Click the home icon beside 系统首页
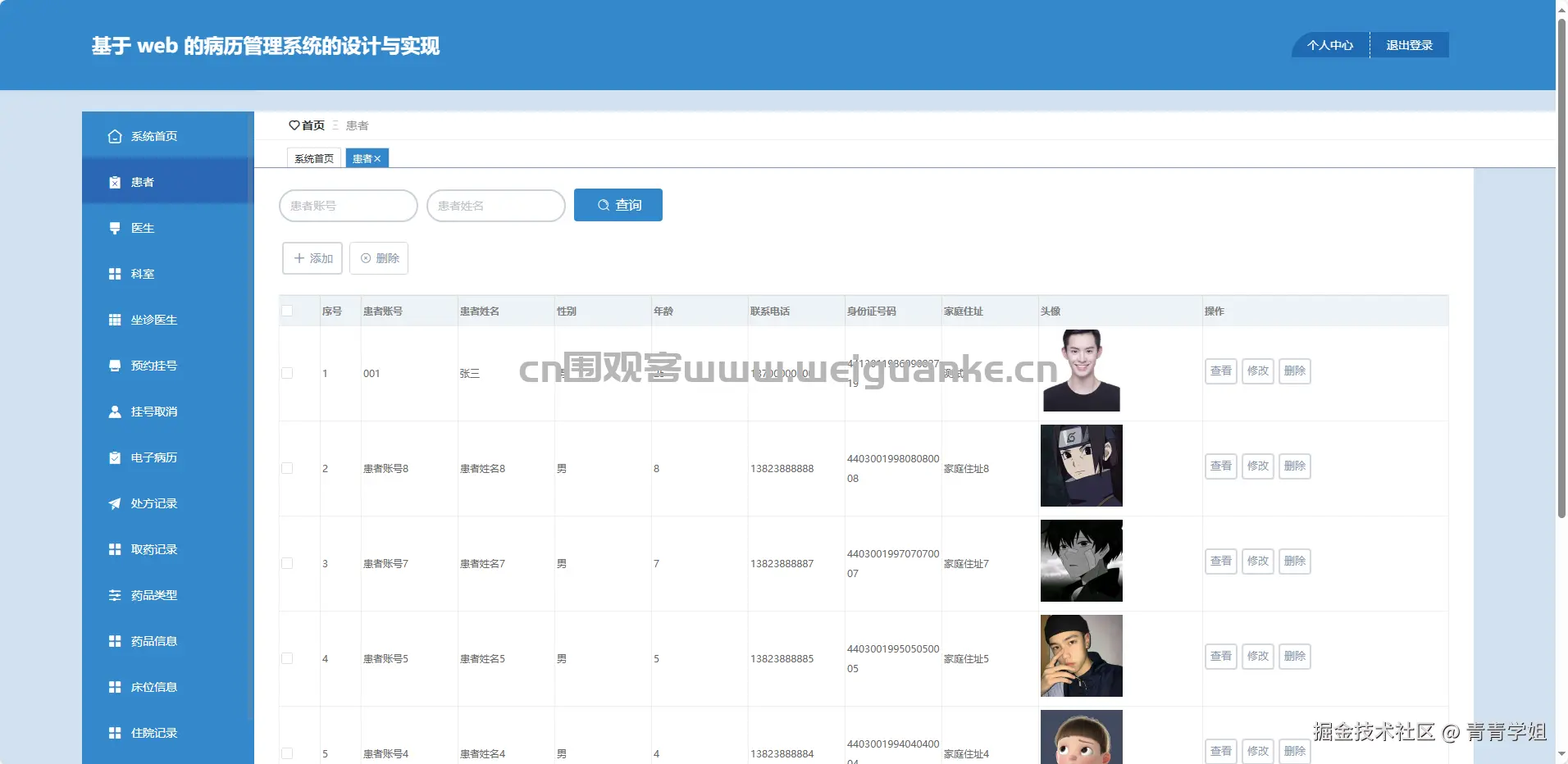The image size is (1568, 764). point(115,136)
